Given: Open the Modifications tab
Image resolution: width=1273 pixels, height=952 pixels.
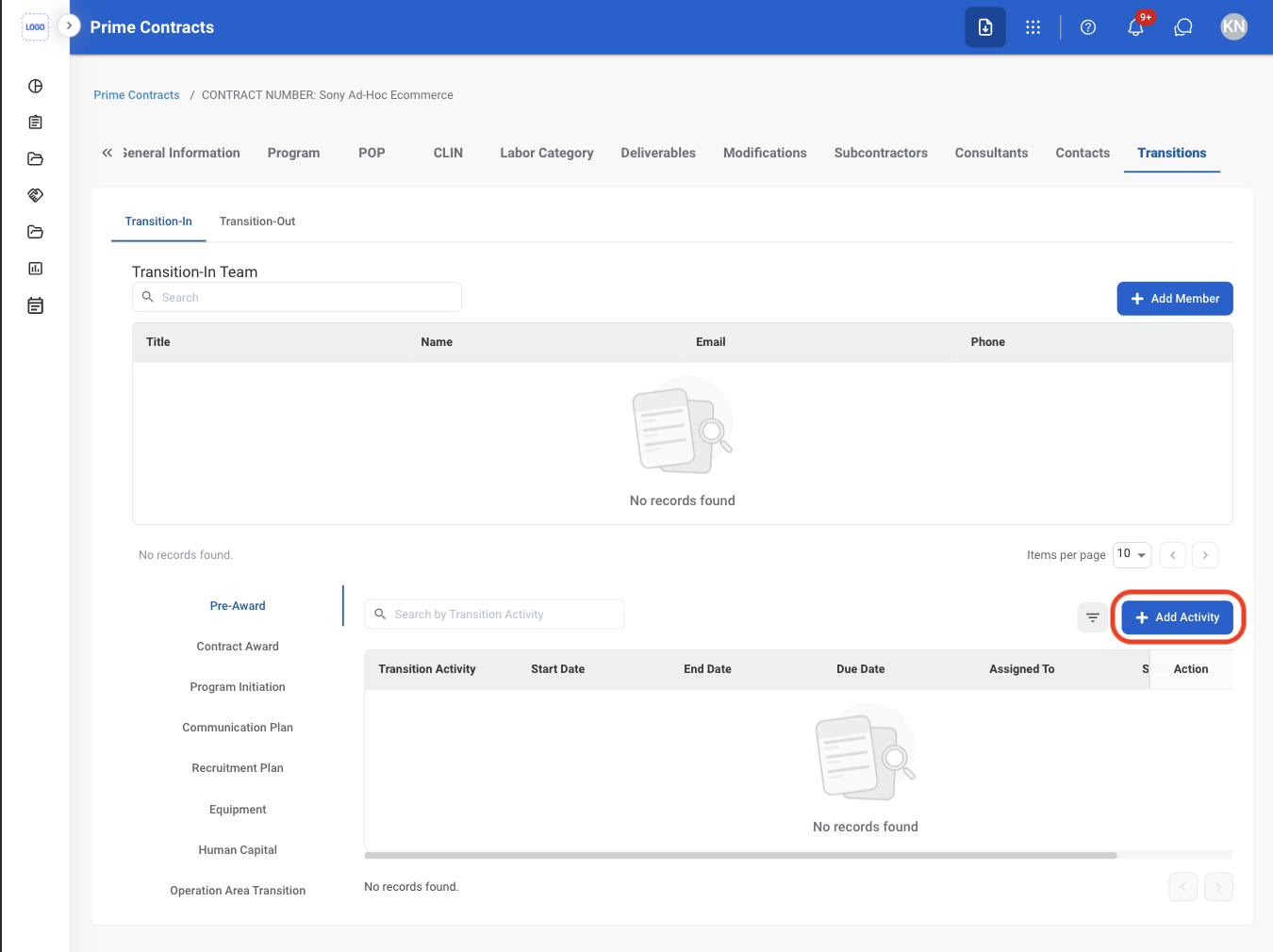Looking at the screenshot, I should click(x=765, y=153).
